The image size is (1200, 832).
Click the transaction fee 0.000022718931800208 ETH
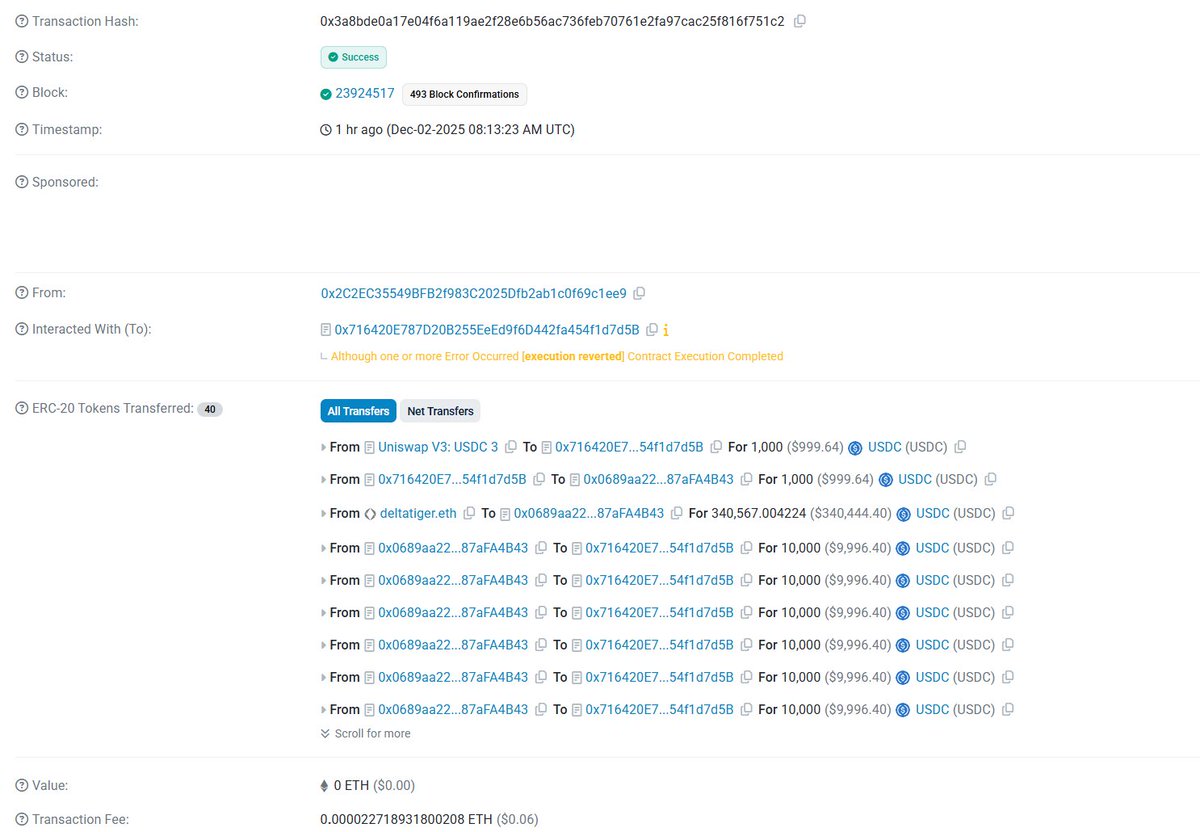pos(406,819)
